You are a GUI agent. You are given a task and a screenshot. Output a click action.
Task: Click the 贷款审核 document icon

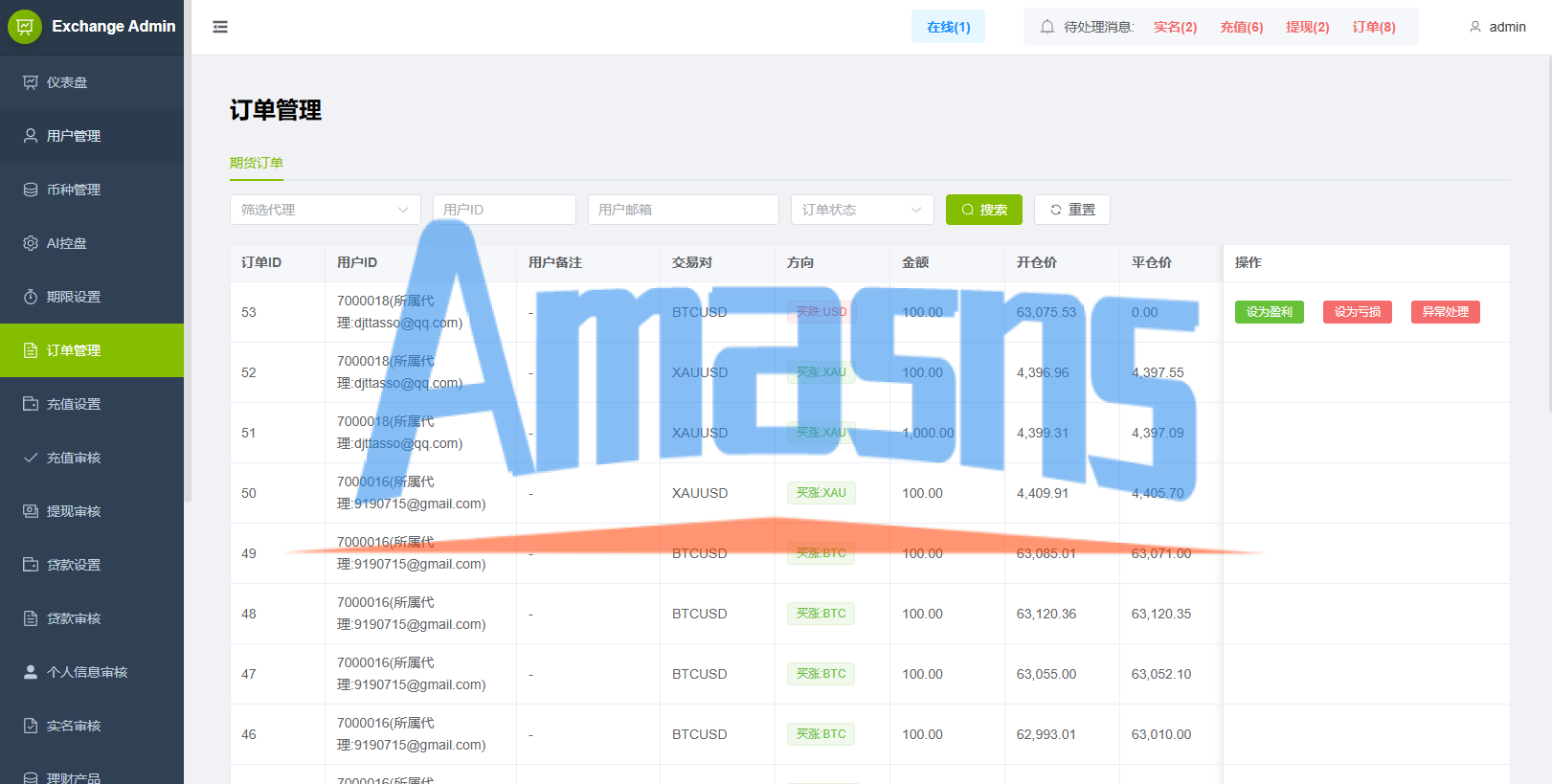point(31,618)
